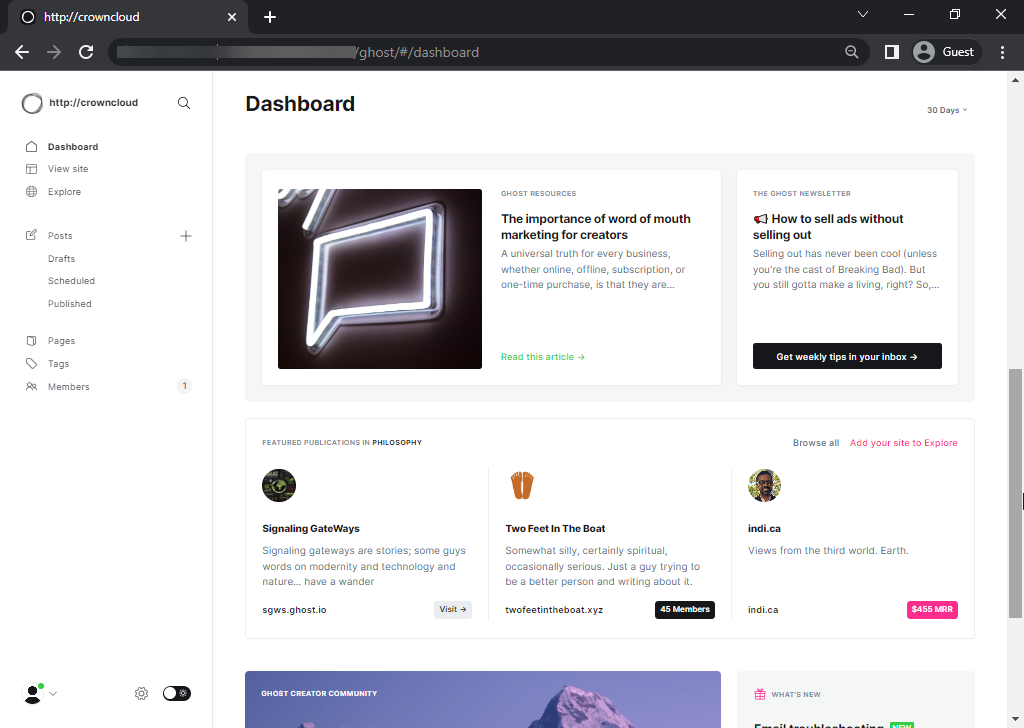Click the page vertical scrollbar thumb

1015,493
